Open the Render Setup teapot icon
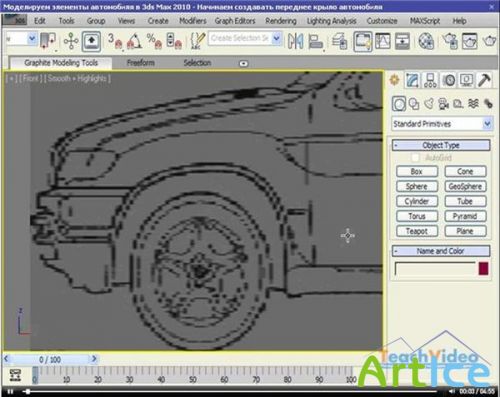500x397 pixels. click(x=450, y=41)
